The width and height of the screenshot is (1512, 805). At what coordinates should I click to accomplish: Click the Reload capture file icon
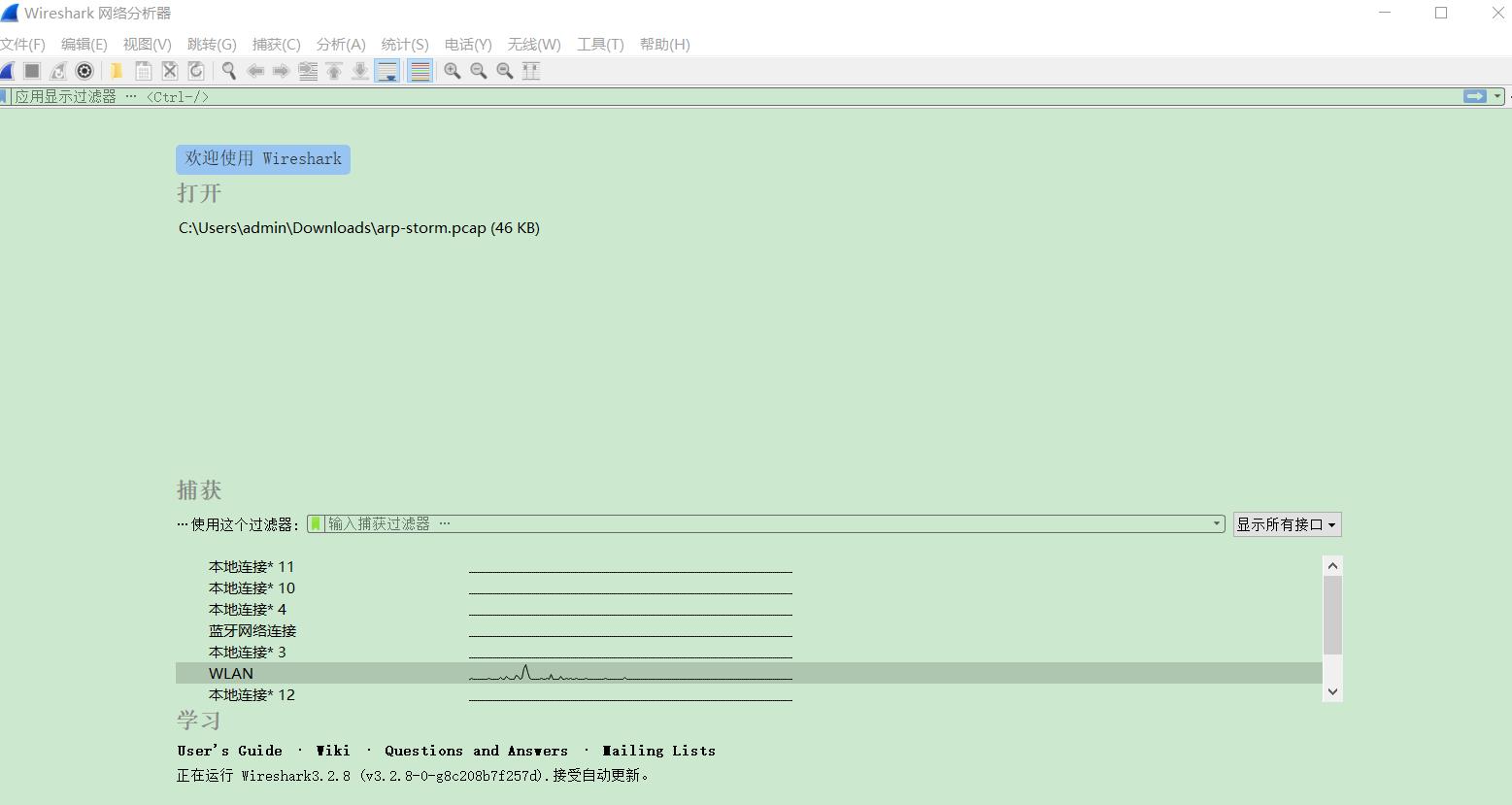[x=196, y=71]
